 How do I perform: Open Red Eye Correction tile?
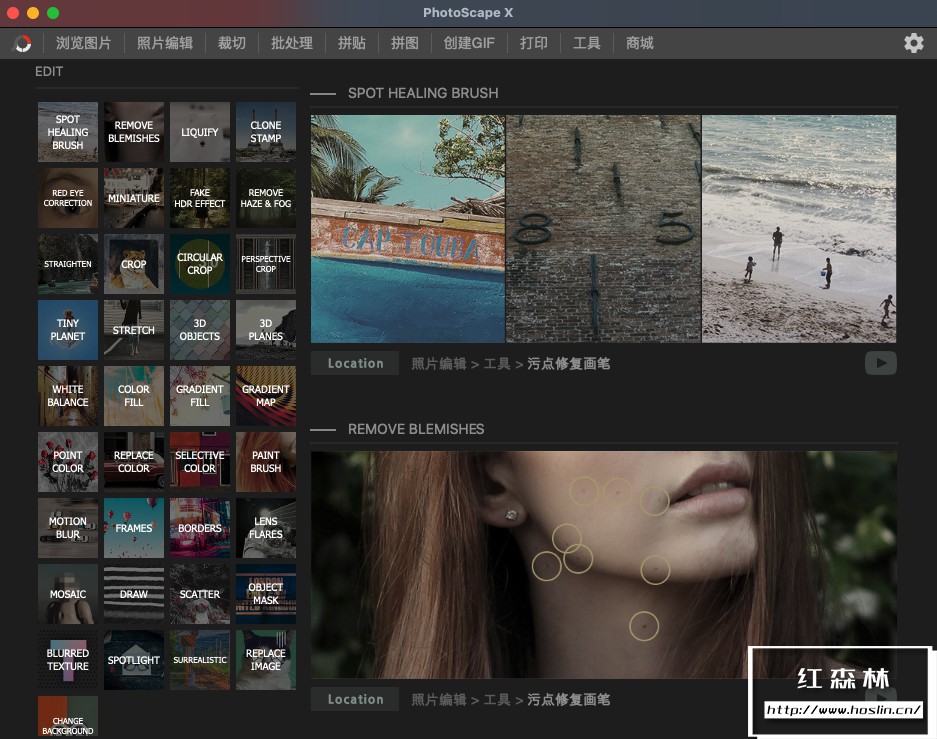click(x=68, y=198)
